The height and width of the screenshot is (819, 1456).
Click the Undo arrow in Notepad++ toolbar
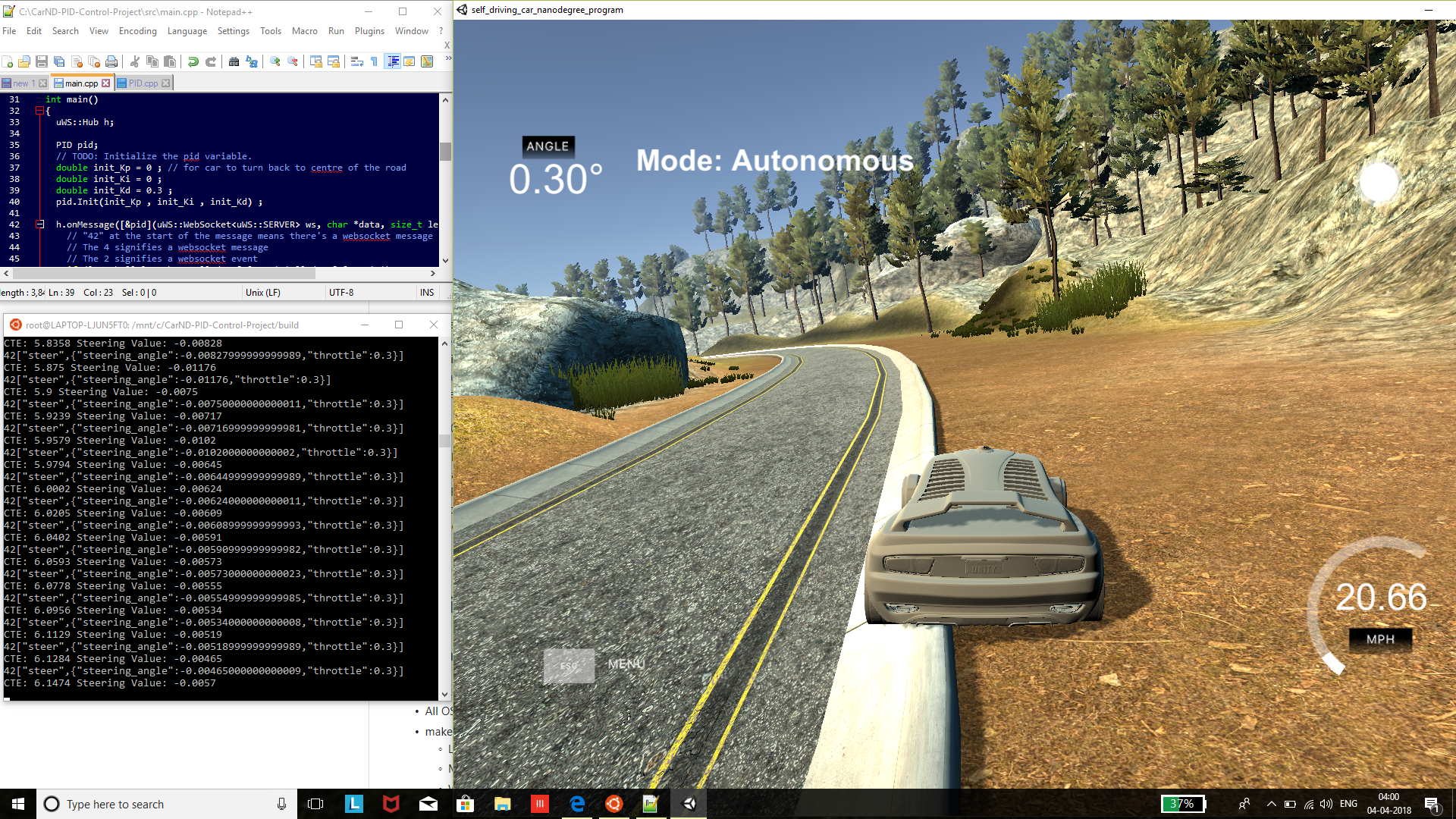click(193, 61)
